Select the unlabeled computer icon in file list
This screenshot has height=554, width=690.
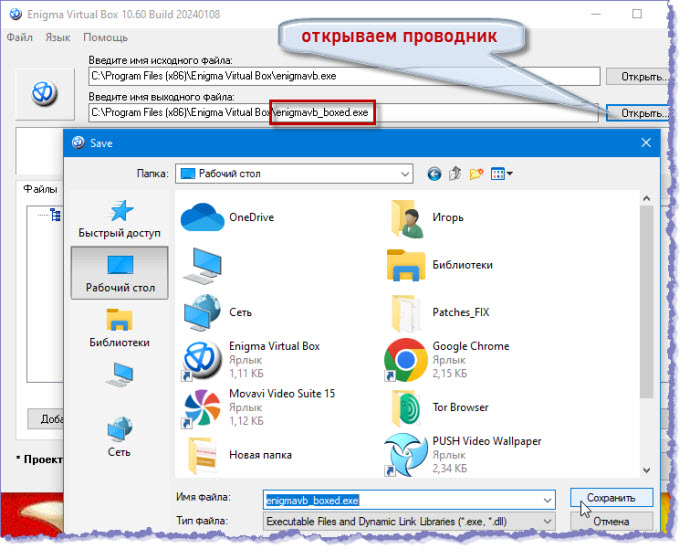[202, 265]
